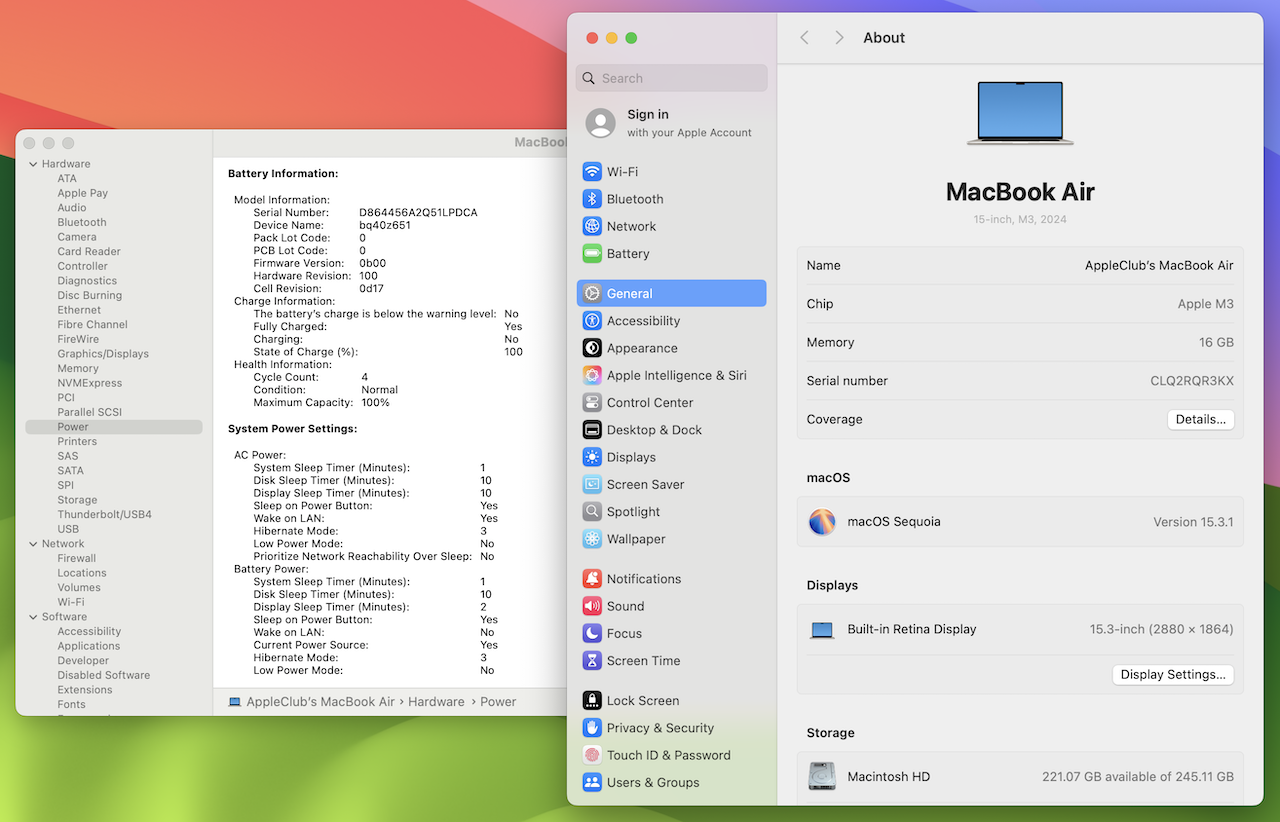Click the Search field in System Settings
This screenshot has height=822, width=1280.
click(x=672, y=78)
